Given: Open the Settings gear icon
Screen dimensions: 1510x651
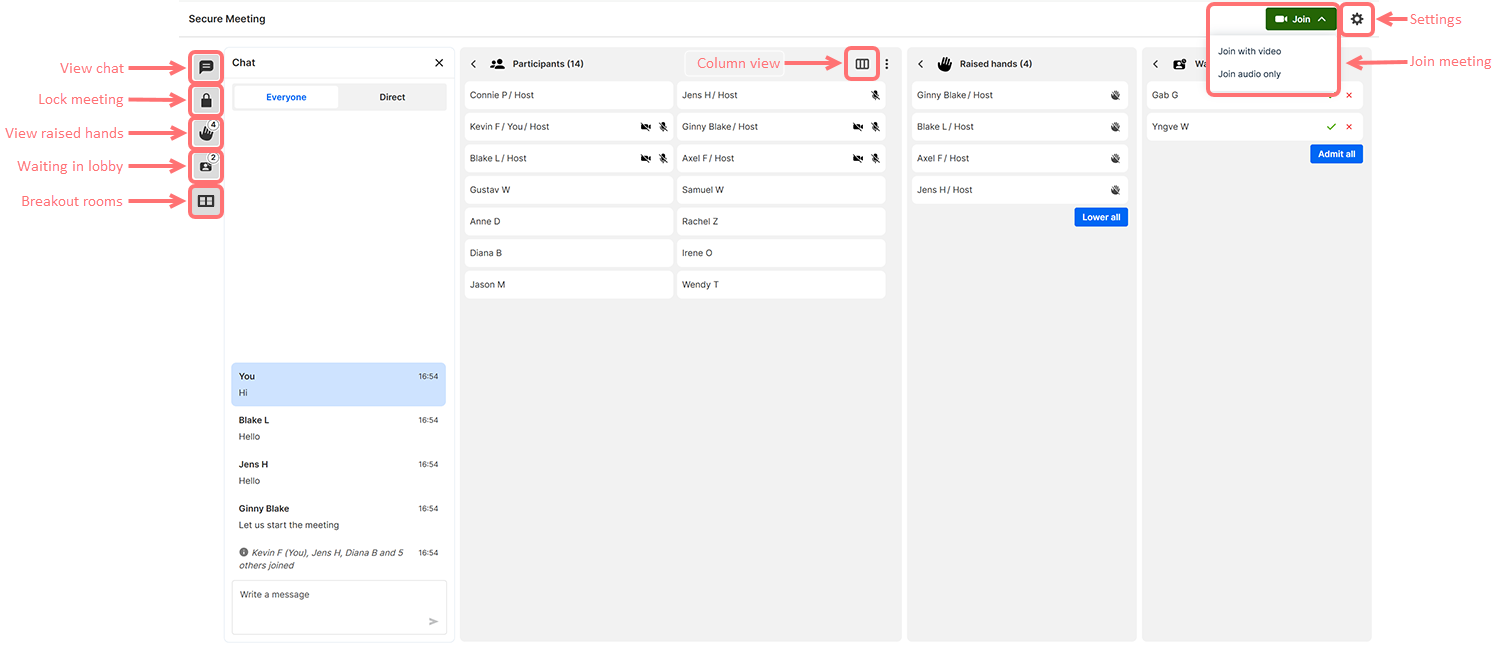Looking at the screenshot, I should click(x=1356, y=19).
